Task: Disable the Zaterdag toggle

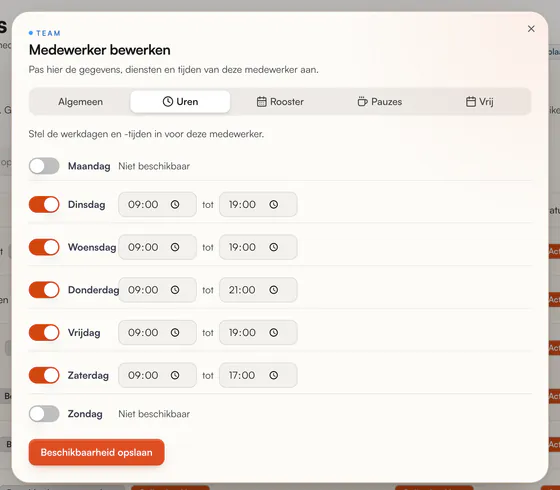Action: [44, 375]
